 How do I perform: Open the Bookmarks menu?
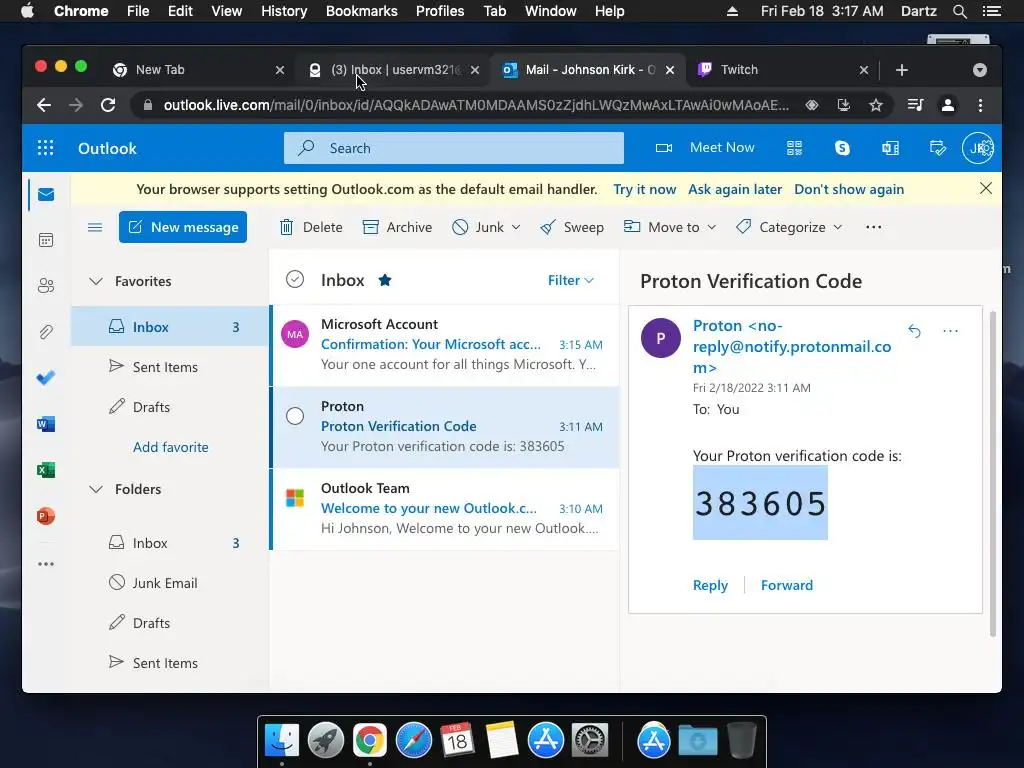pyautogui.click(x=361, y=11)
